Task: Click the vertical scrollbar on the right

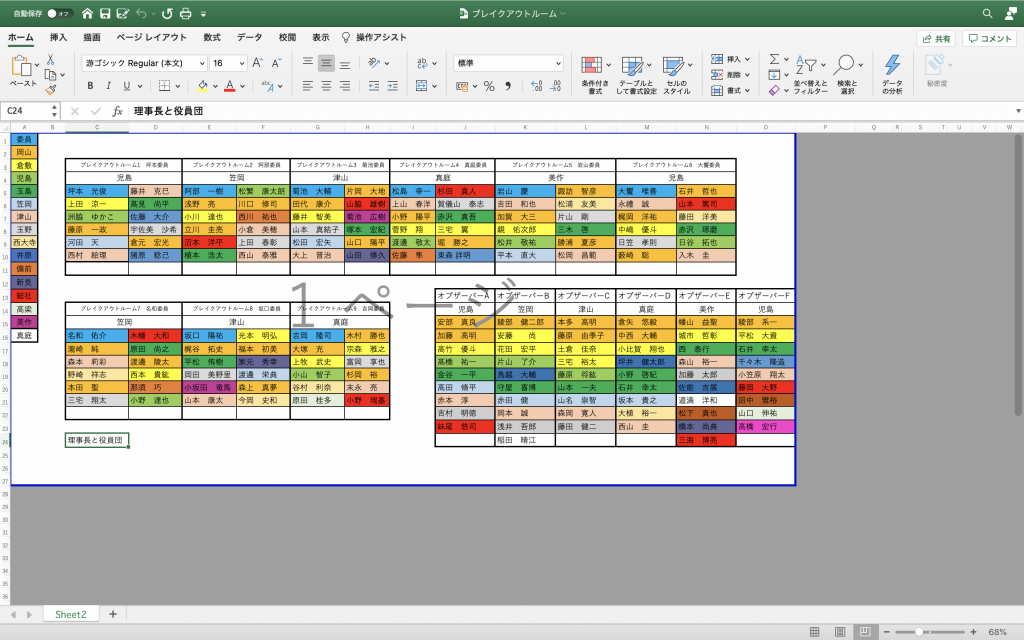Action: tap(1019, 274)
